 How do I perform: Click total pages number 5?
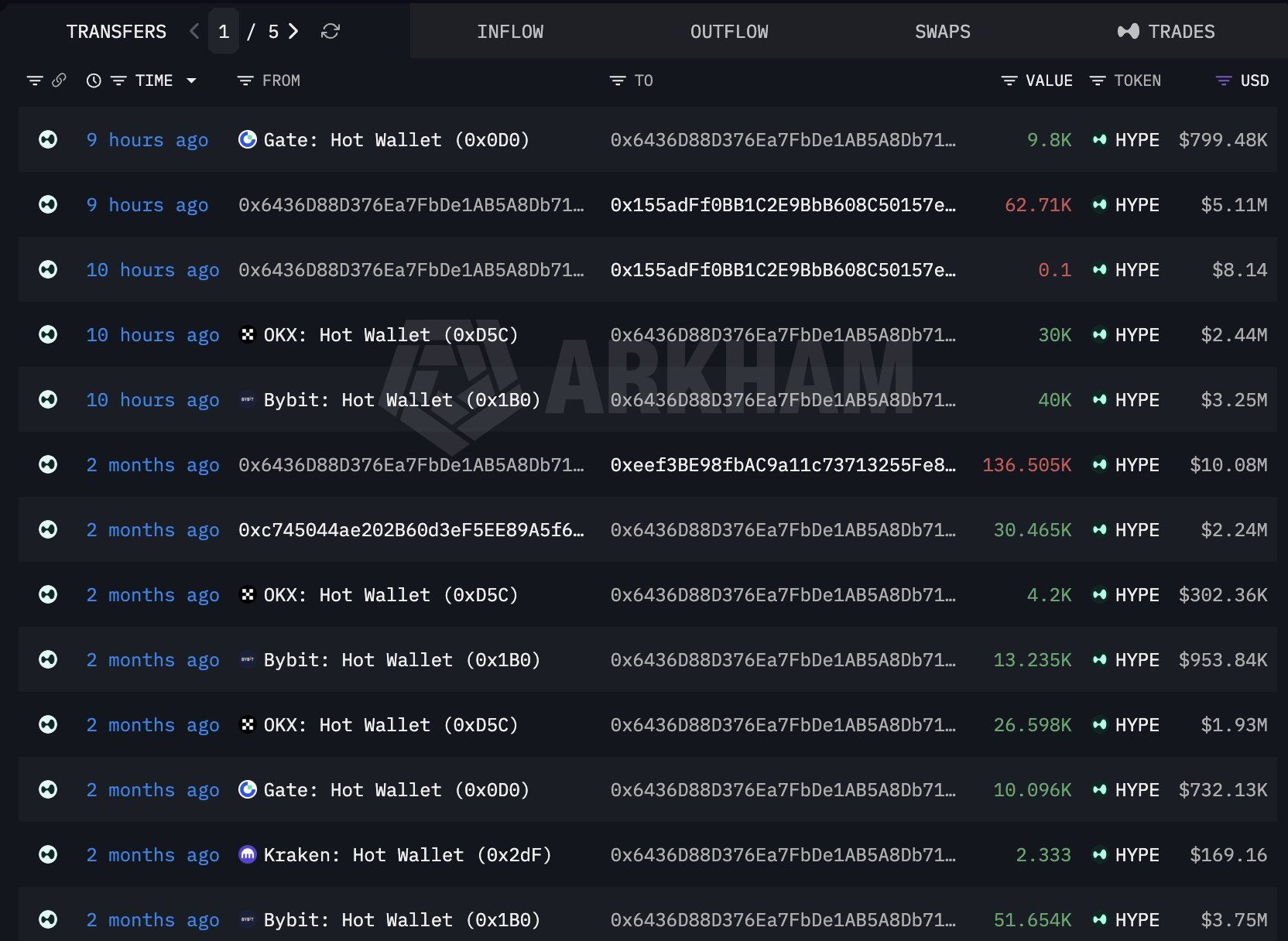click(273, 32)
